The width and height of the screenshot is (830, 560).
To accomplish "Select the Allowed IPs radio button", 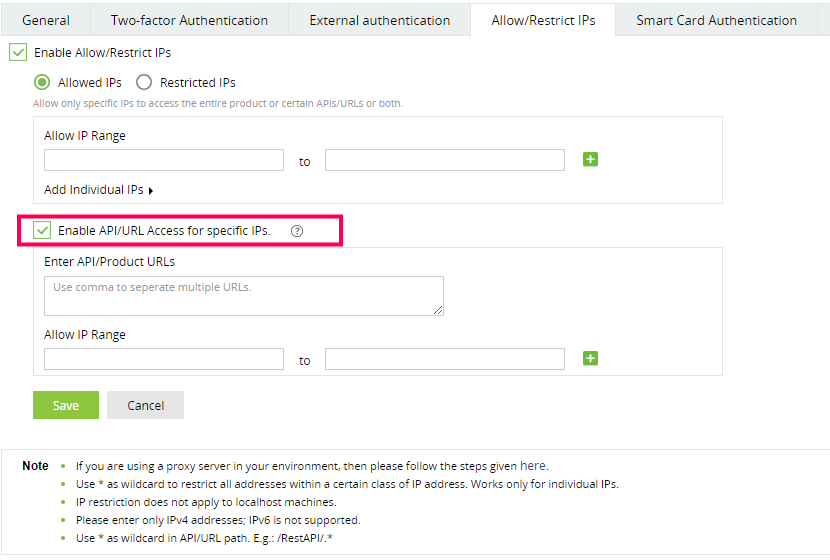I will click(x=42, y=82).
